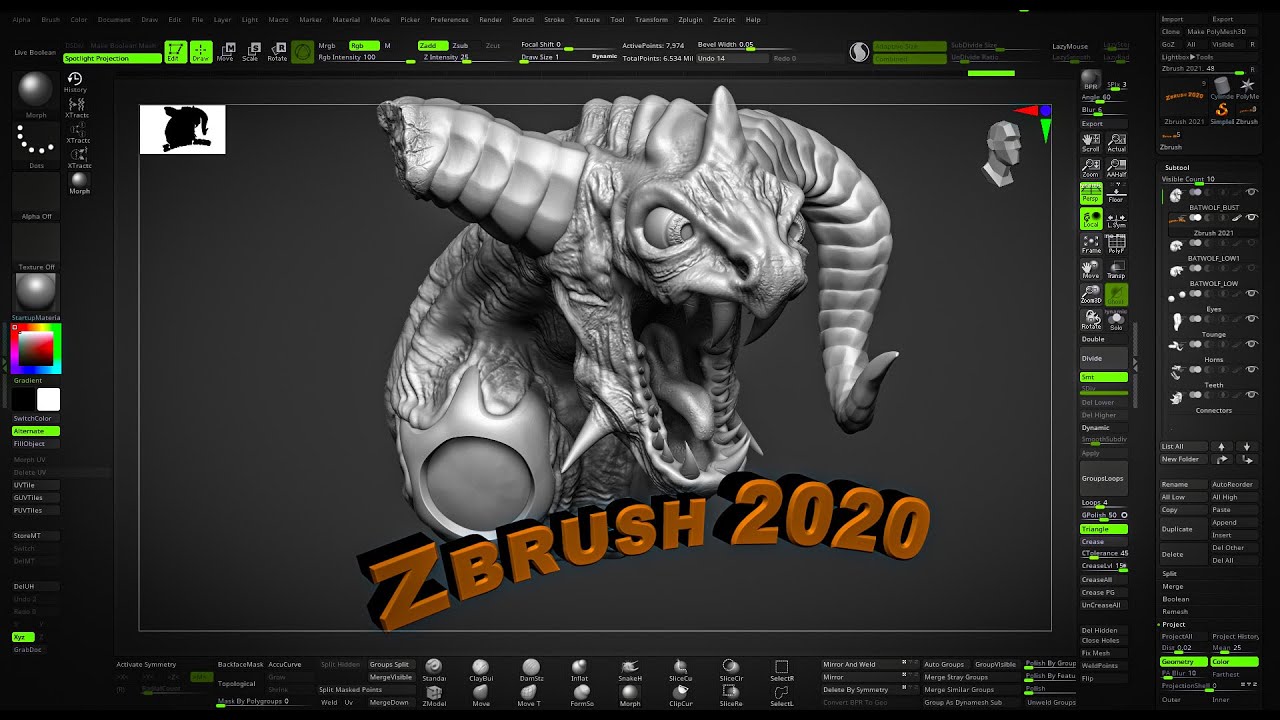Click the Duplicate subtool button
Screen dimensions: 1280x720
[1184, 529]
